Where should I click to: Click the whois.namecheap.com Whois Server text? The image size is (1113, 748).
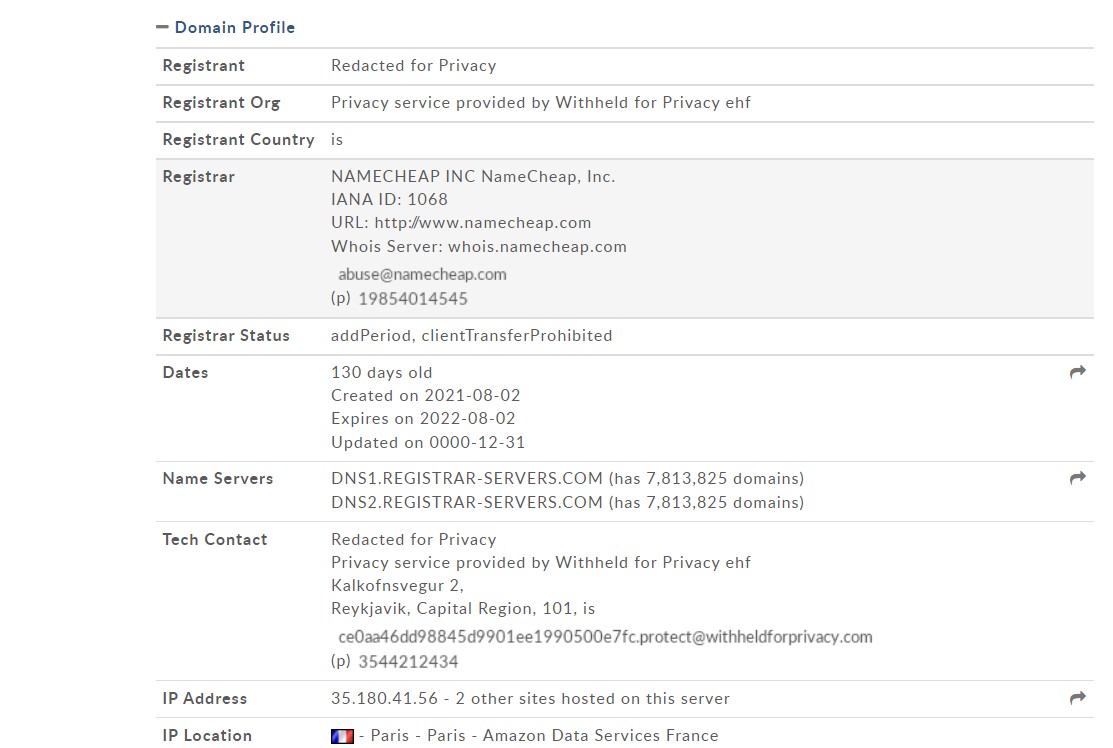[x=537, y=246]
